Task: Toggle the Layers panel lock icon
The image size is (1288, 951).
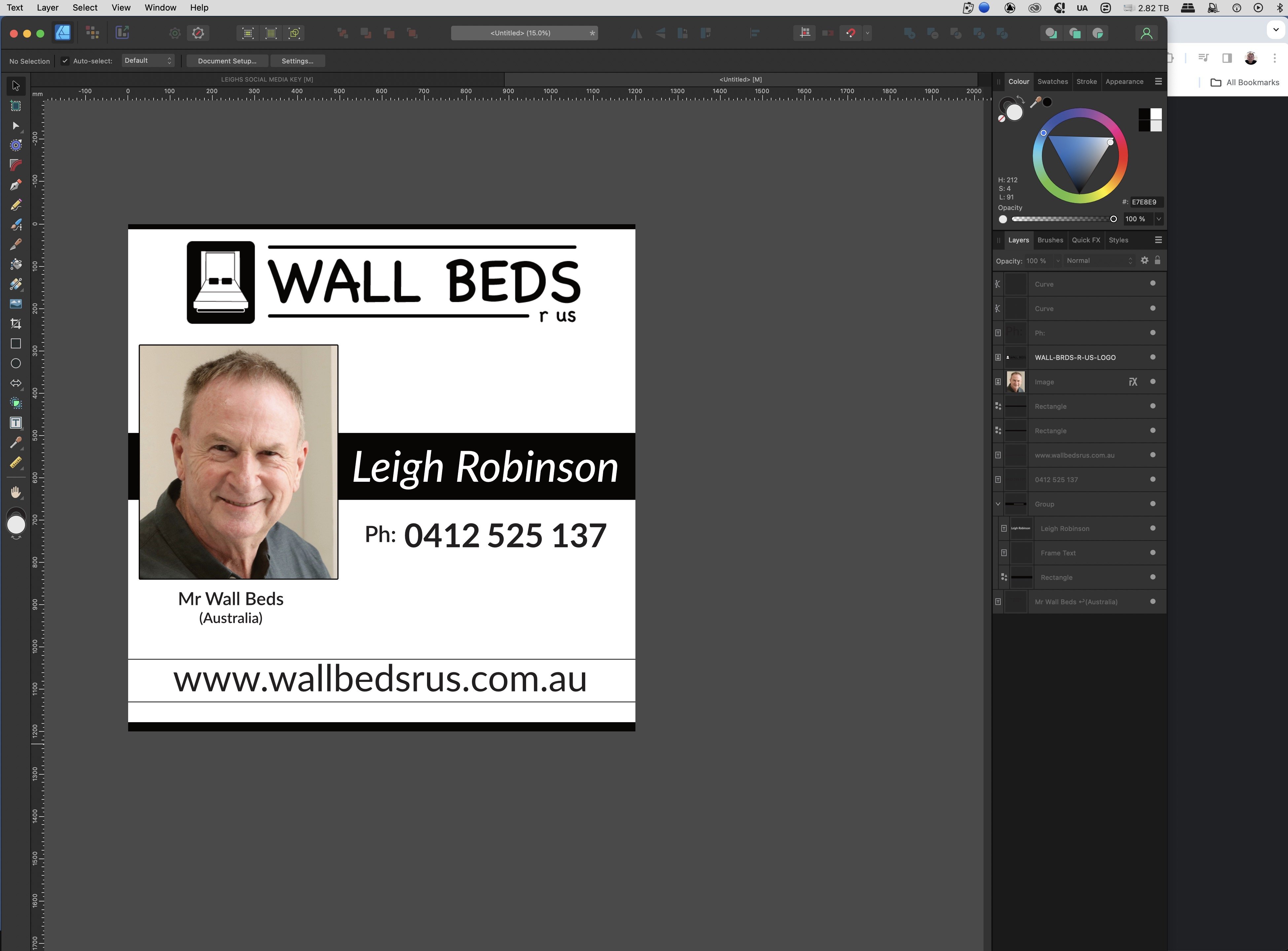Action: (x=1157, y=260)
